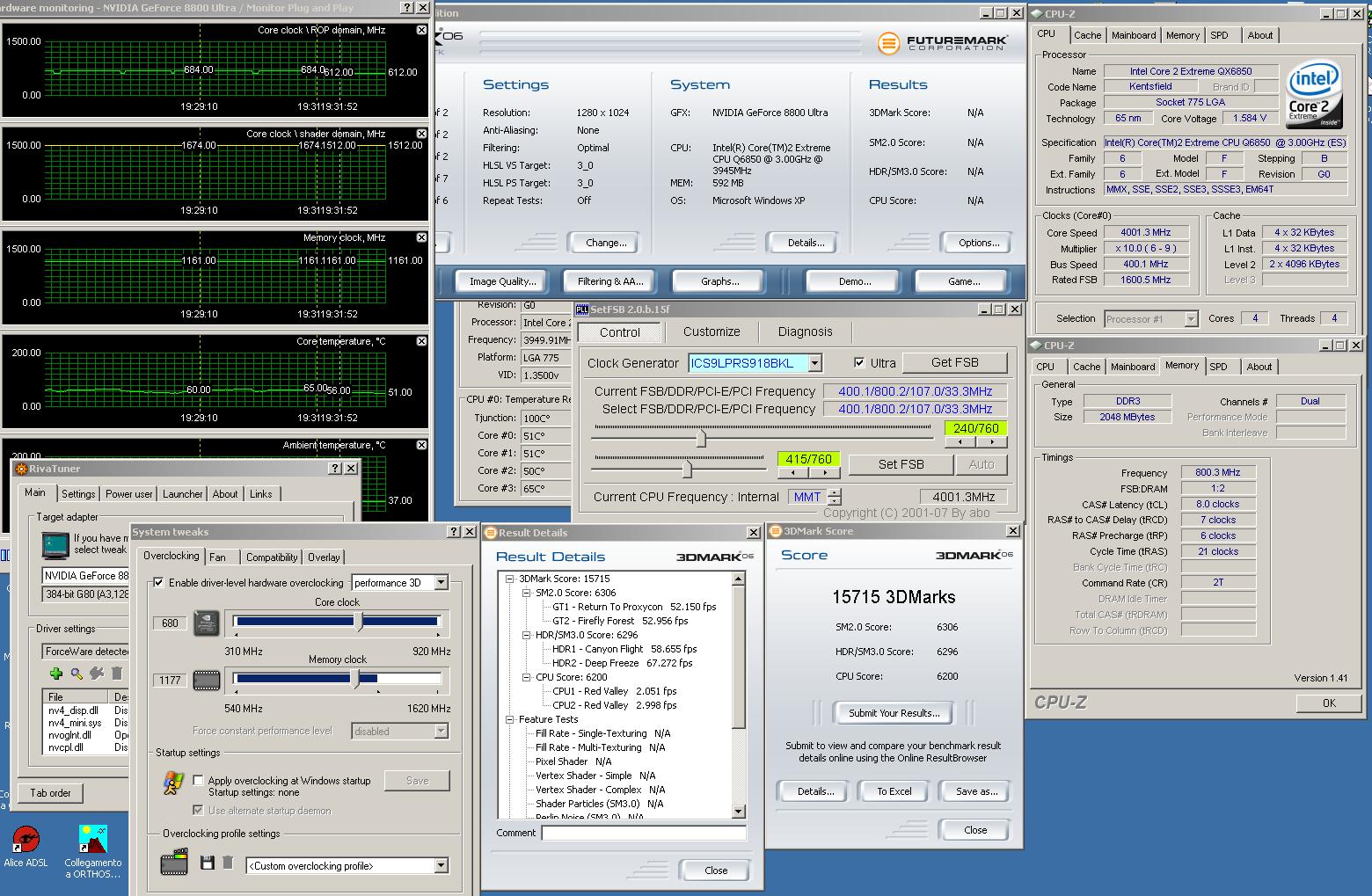Click the 240/760 FSB slider thumb in SetFSB
The image size is (1372, 896).
(701, 437)
